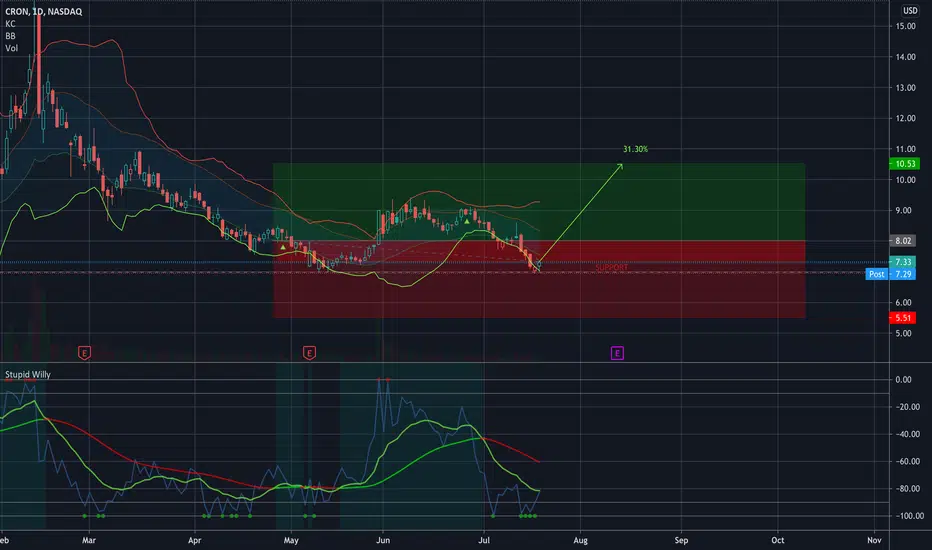Select the Stupid Willy indicator label

pyautogui.click(x=28, y=375)
